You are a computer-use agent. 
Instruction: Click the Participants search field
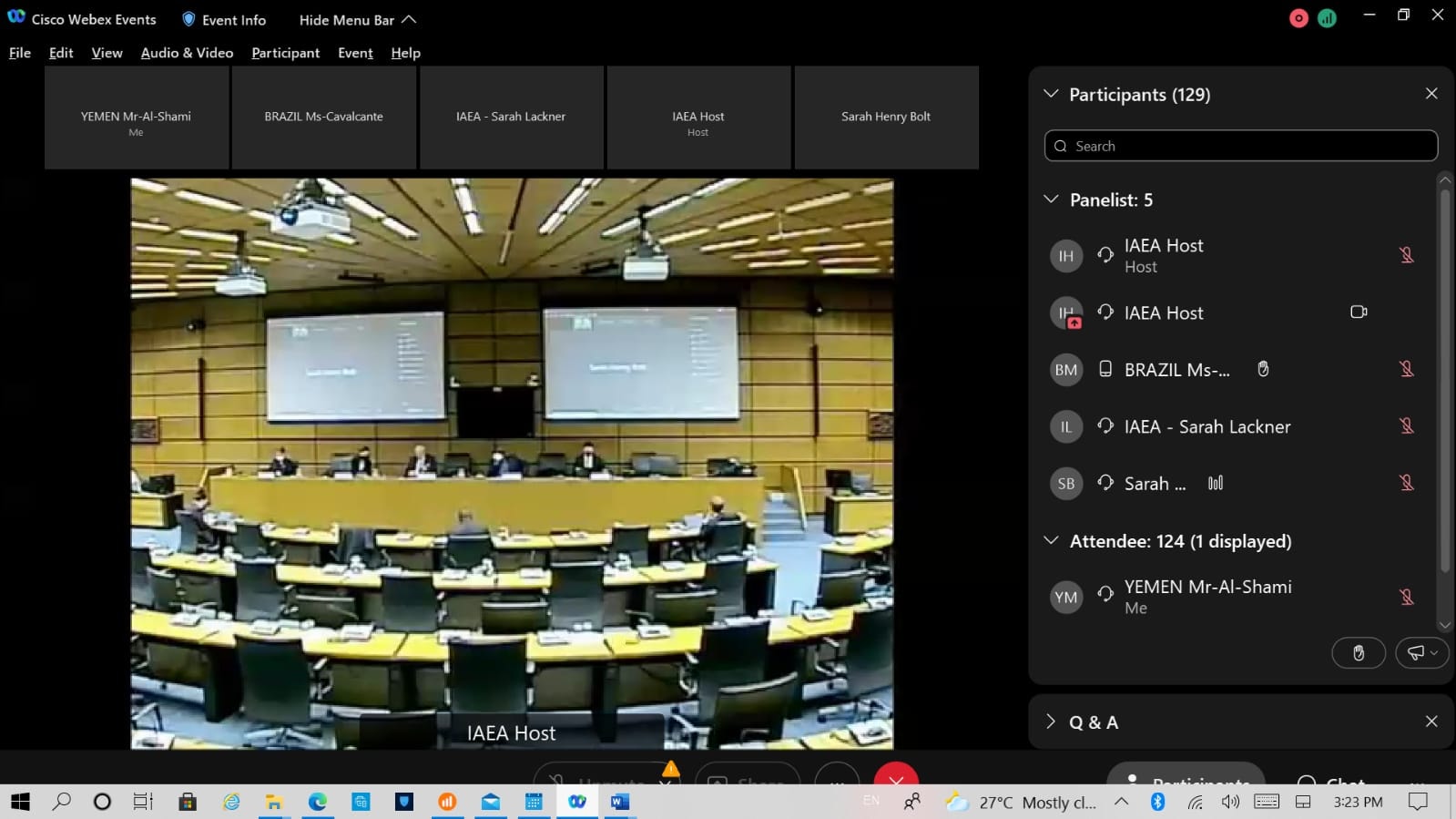[x=1240, y=146]
